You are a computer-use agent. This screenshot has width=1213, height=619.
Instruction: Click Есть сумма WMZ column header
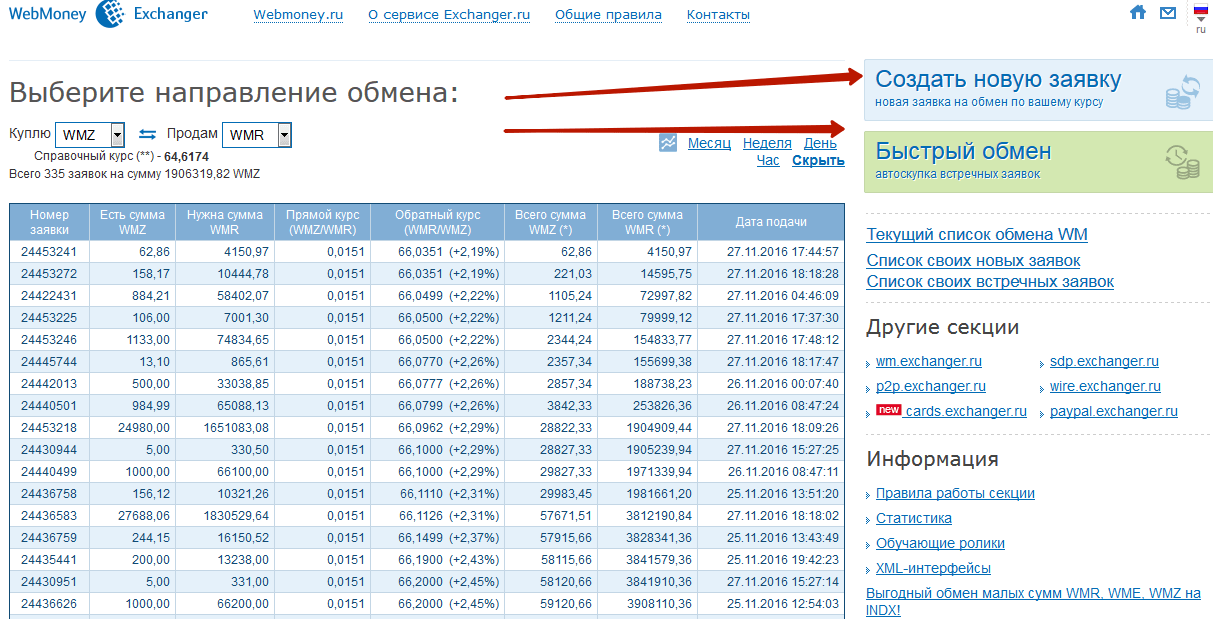pyautogui.click(x=132, y=222)
